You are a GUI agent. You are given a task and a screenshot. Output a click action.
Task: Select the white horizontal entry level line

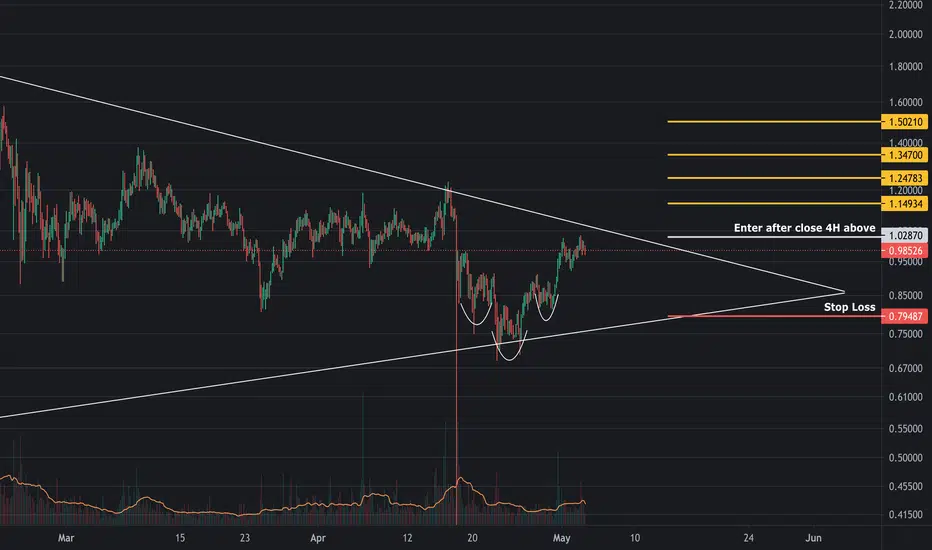click(x=774, y=237)
